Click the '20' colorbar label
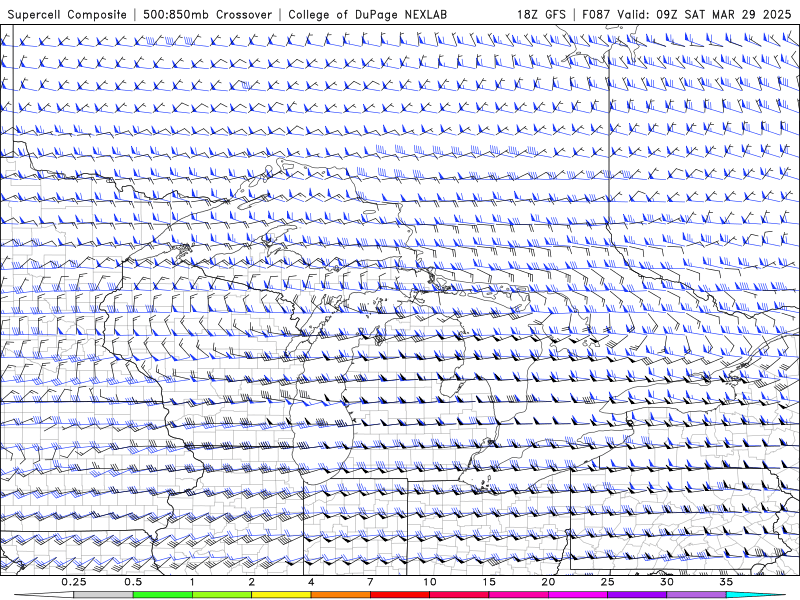The image size is (800, 600). coord(548,582)
